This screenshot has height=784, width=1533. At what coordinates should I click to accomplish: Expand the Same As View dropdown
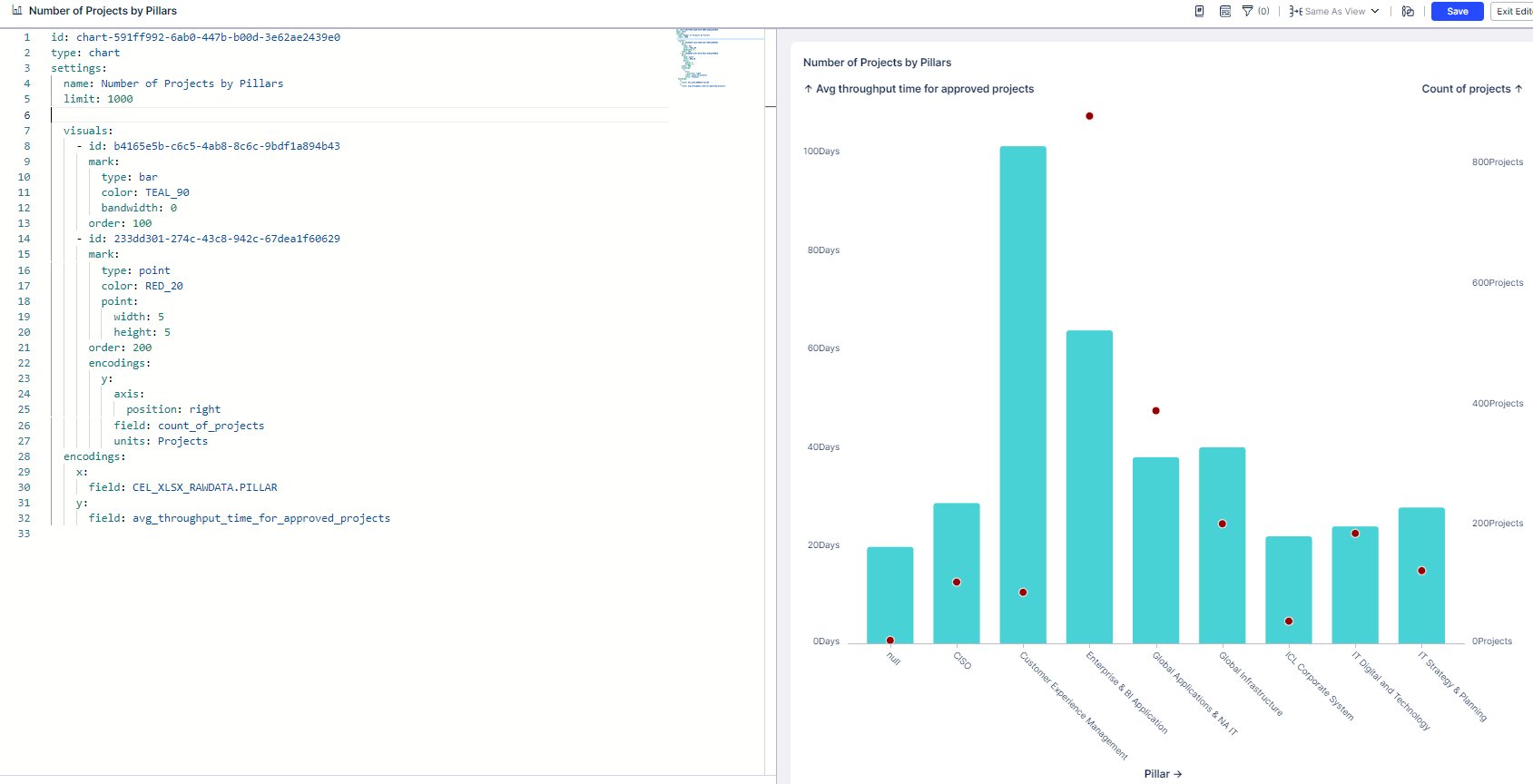click(1375, 11)
